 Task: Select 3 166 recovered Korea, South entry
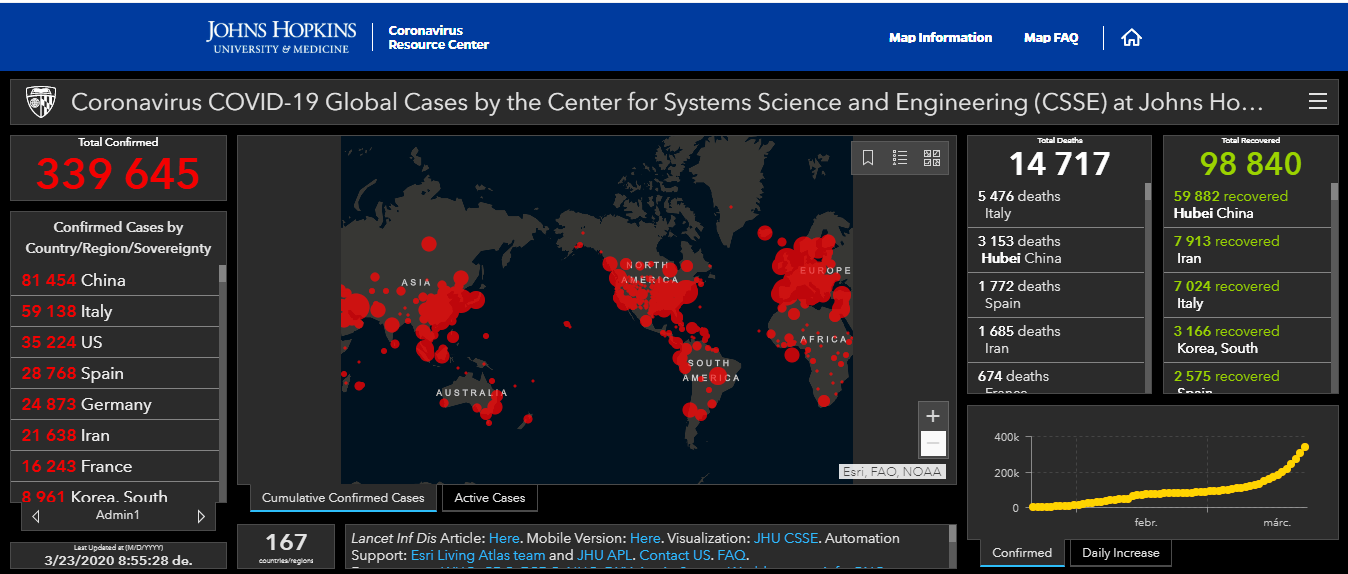(1247, 340)
